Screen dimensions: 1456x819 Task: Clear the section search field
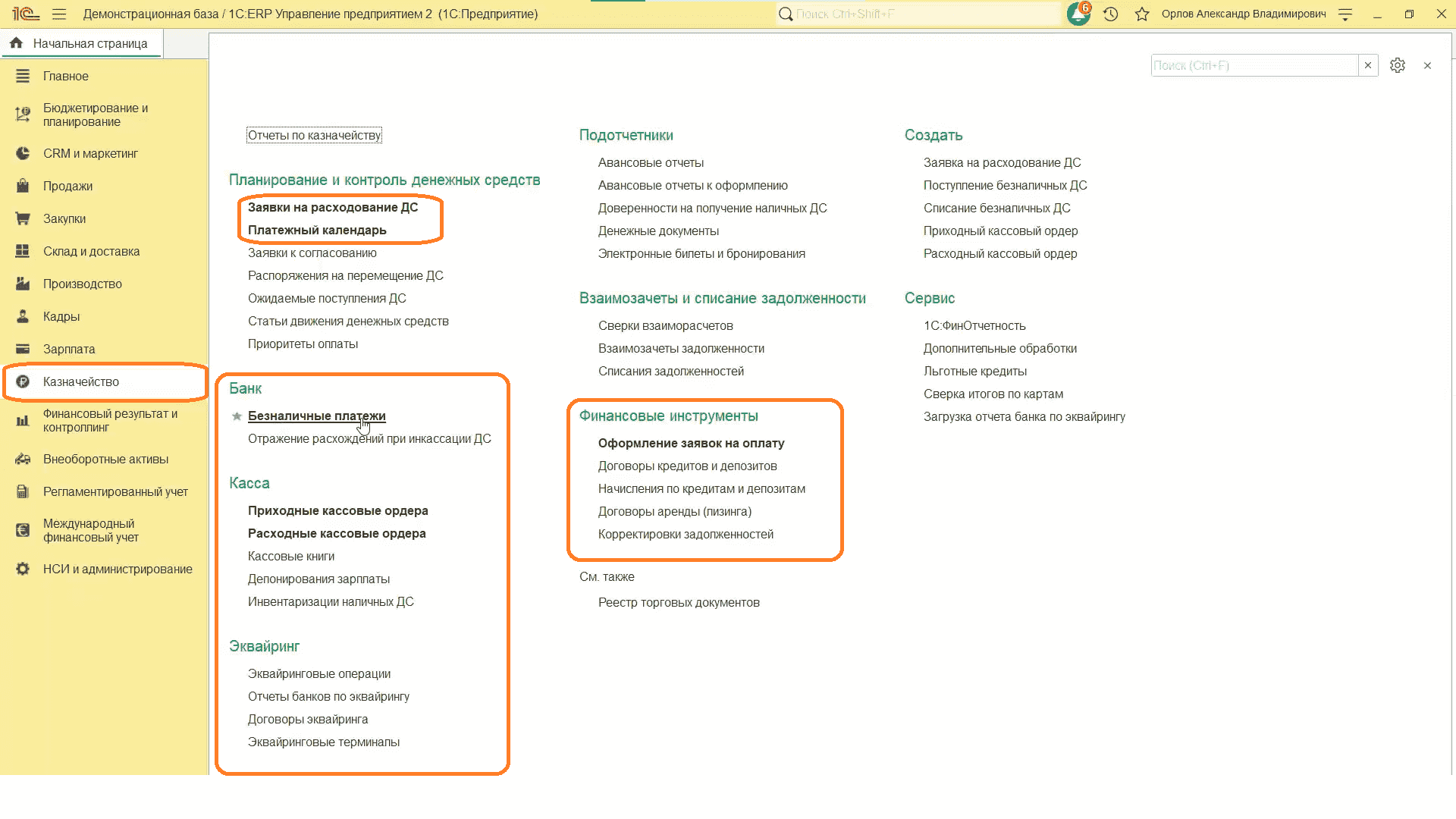click(1368, 65)
